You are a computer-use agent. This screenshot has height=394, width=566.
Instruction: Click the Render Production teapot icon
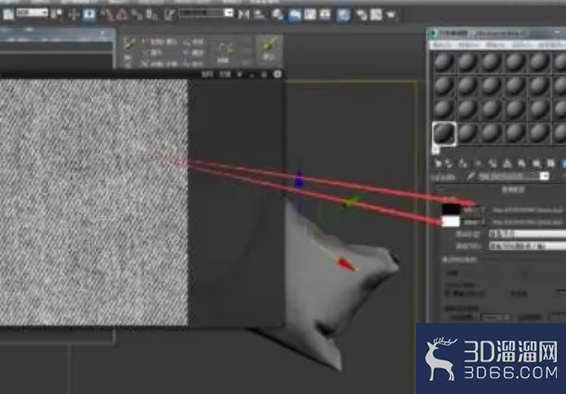tap(391, 14)
